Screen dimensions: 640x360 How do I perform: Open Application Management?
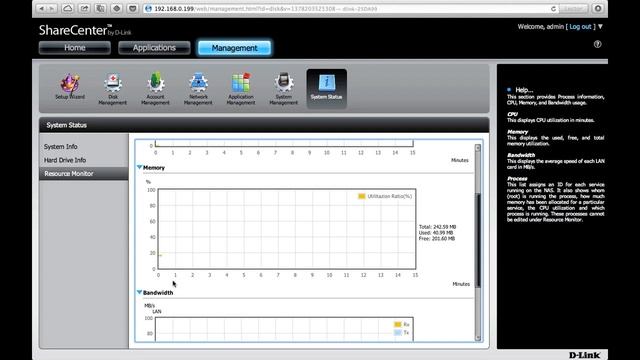(241, 89)
